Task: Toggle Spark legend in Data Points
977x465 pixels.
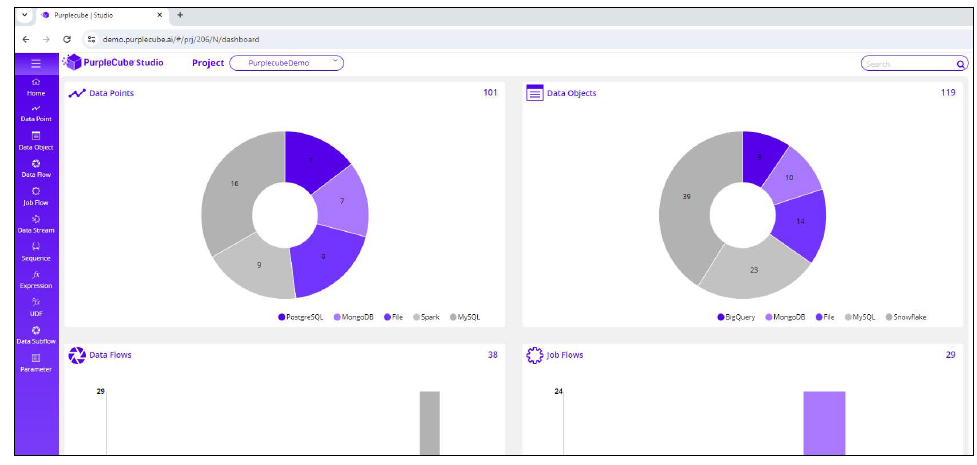Action: (x=426, y=317)
